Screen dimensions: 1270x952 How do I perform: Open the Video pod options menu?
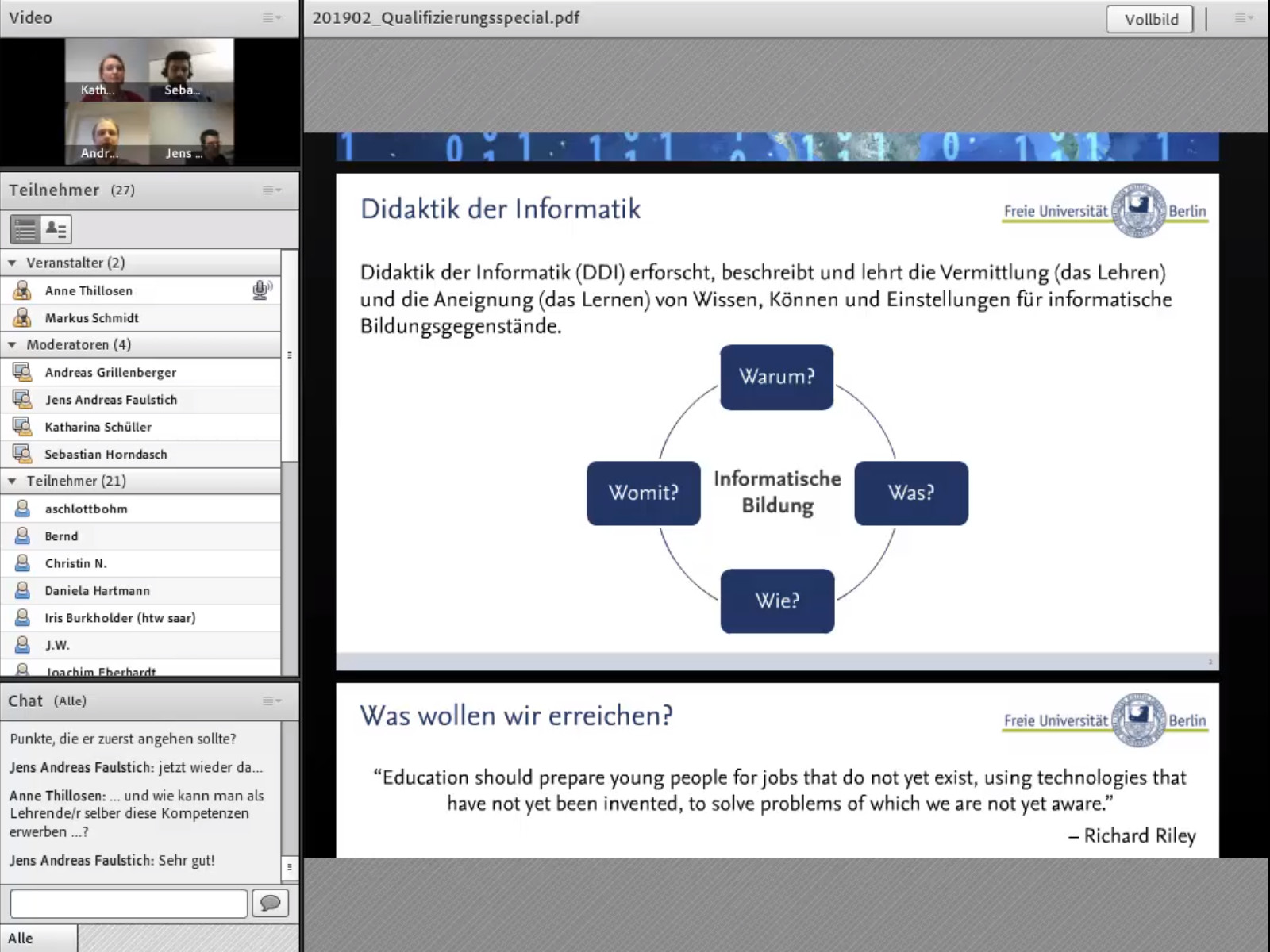tap(272, 17)
